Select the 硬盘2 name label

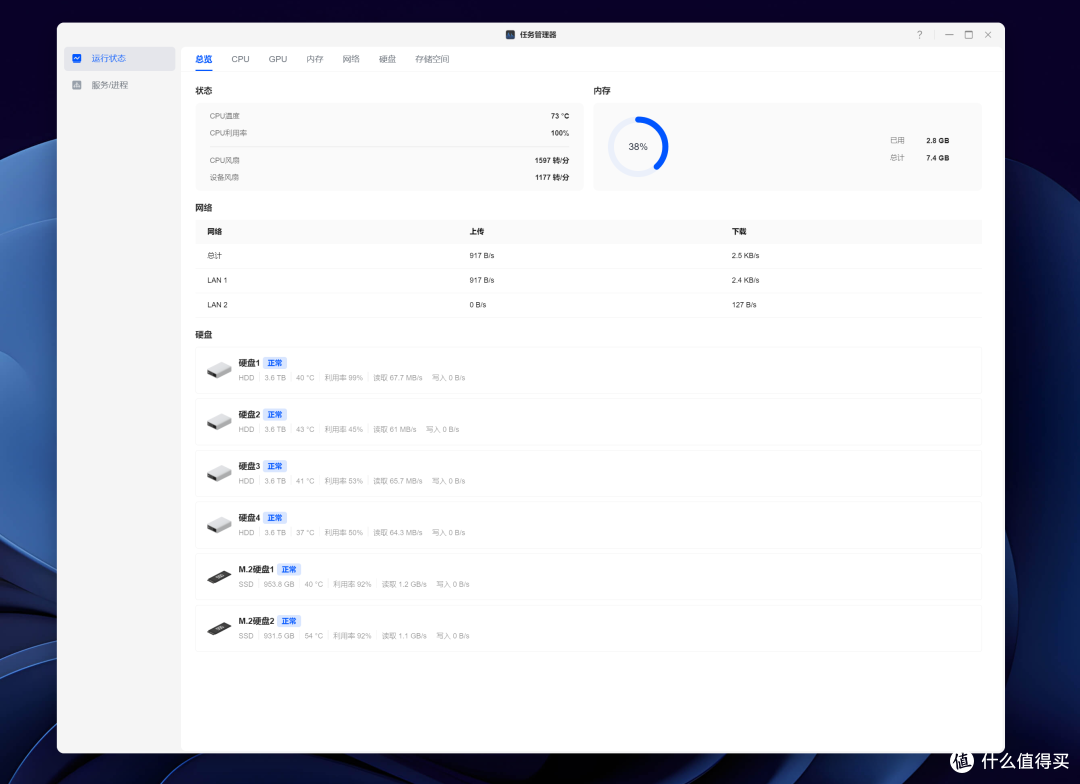click(249, 415)
